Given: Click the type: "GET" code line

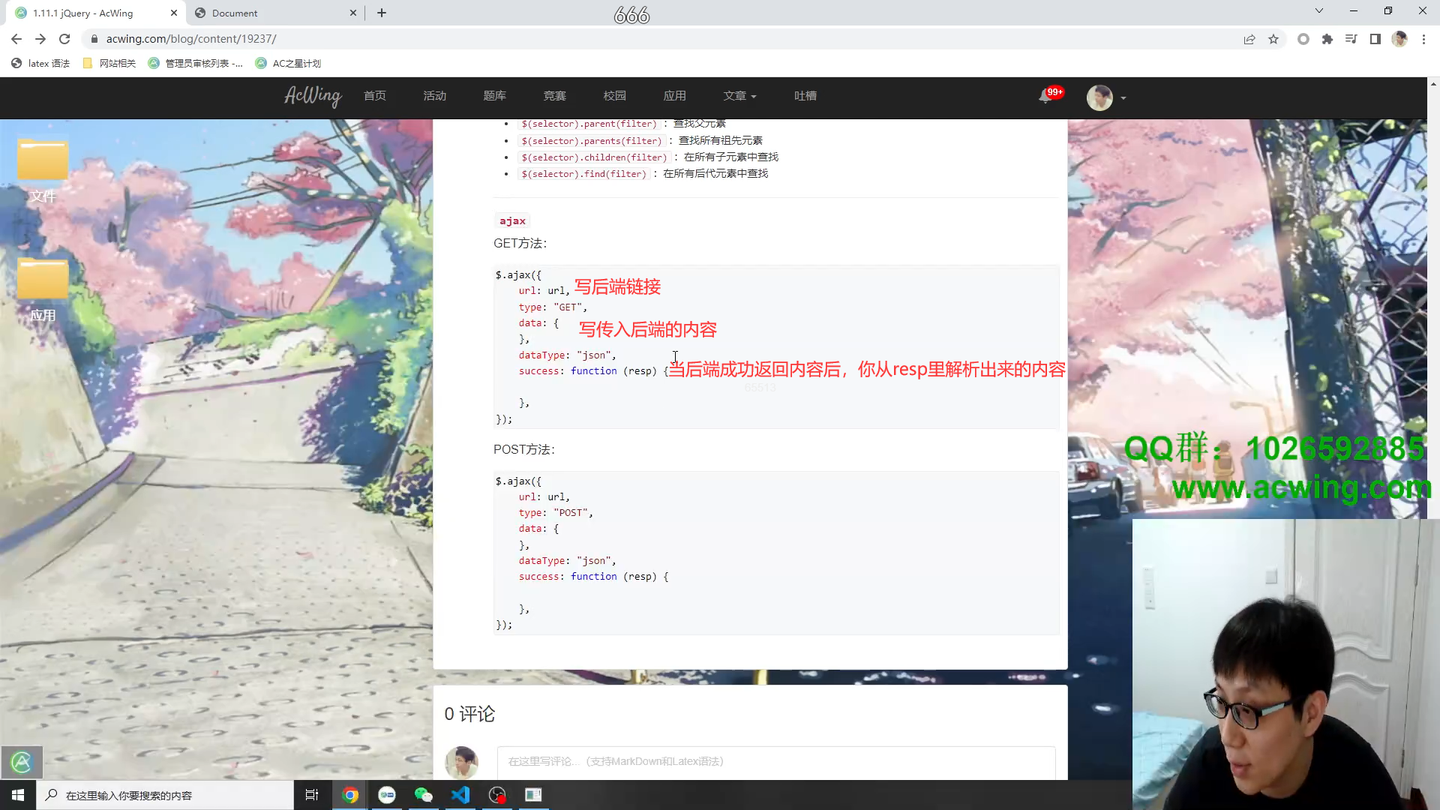Looking at the screenshot, I should tap(553, 307).
